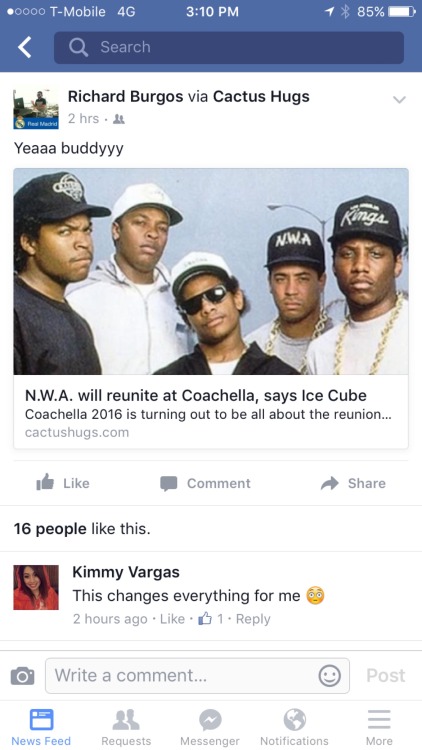This screenshot has height=750, width=422.
Task: Open Richard Burgos profile name
Action: click(125, 97)
